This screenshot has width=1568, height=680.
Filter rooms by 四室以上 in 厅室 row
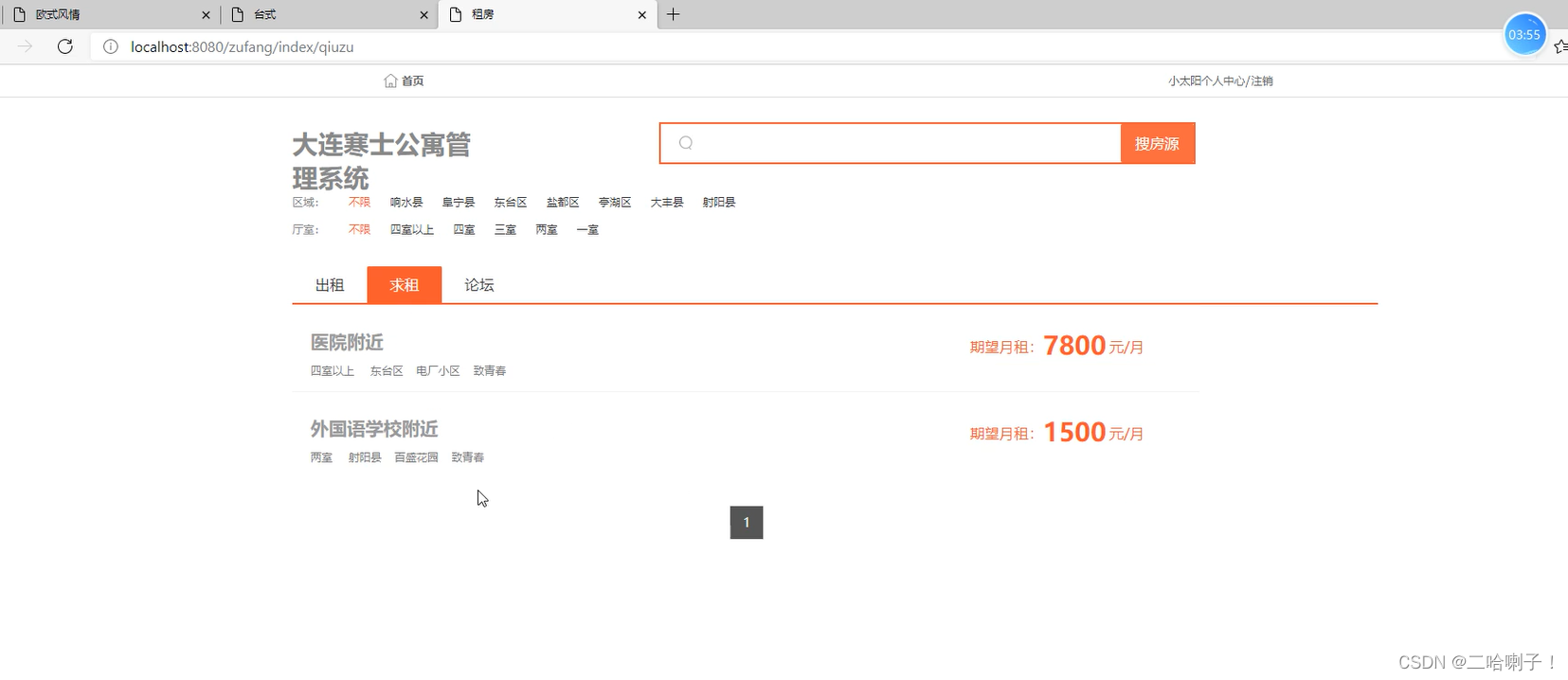(x=412, y=229)
